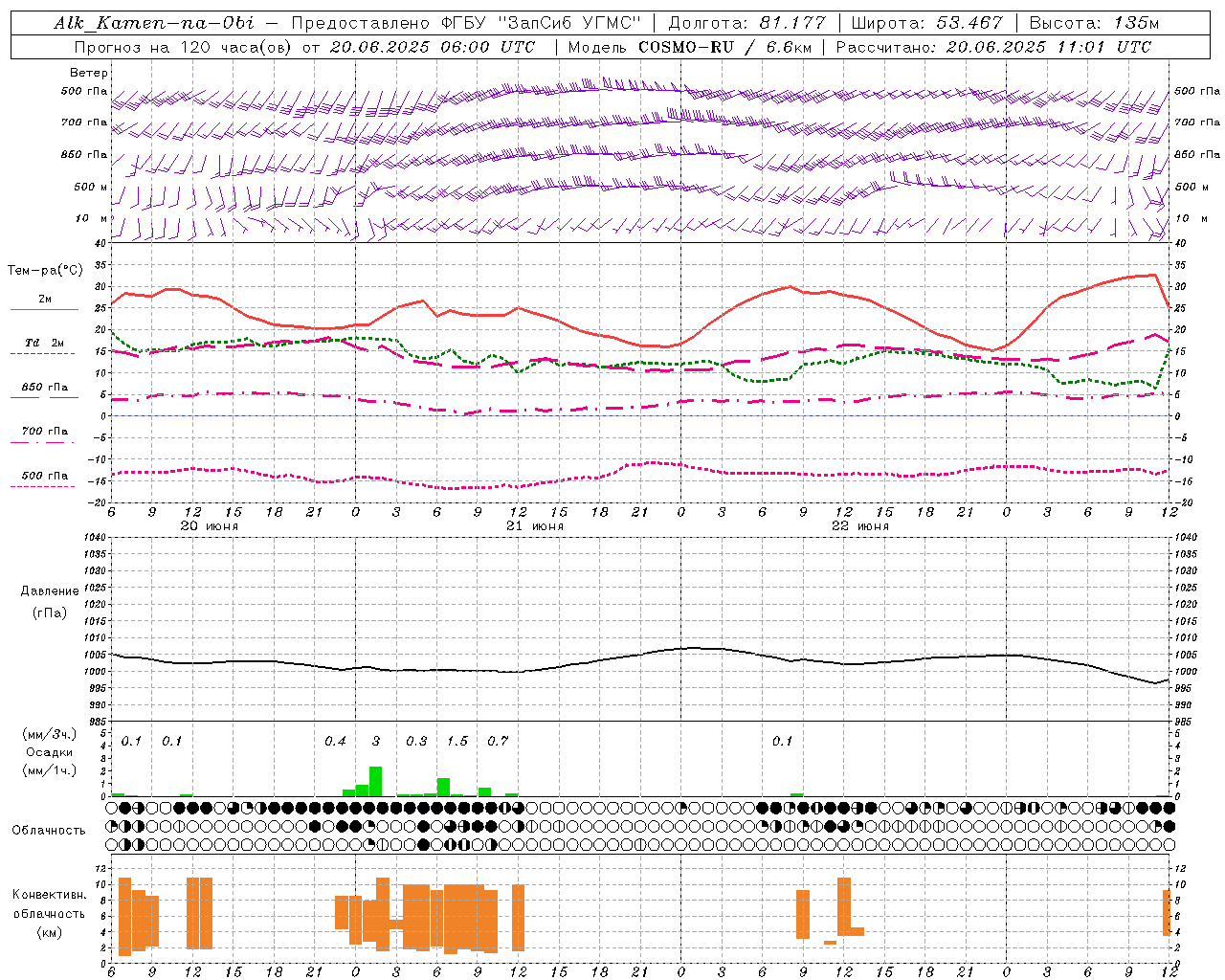Click the elevation text "Высота: 135м"
Image resolution: width=1225 pixels, height=980 pixels.
coord(1094,23)
